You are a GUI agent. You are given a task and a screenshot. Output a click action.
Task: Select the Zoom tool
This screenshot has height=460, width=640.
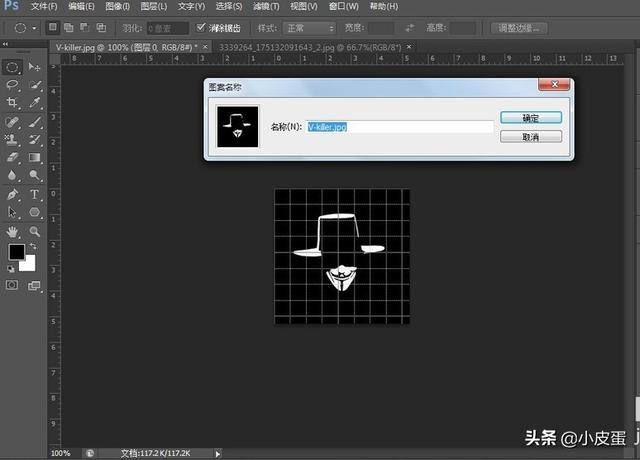pos(35,232)
